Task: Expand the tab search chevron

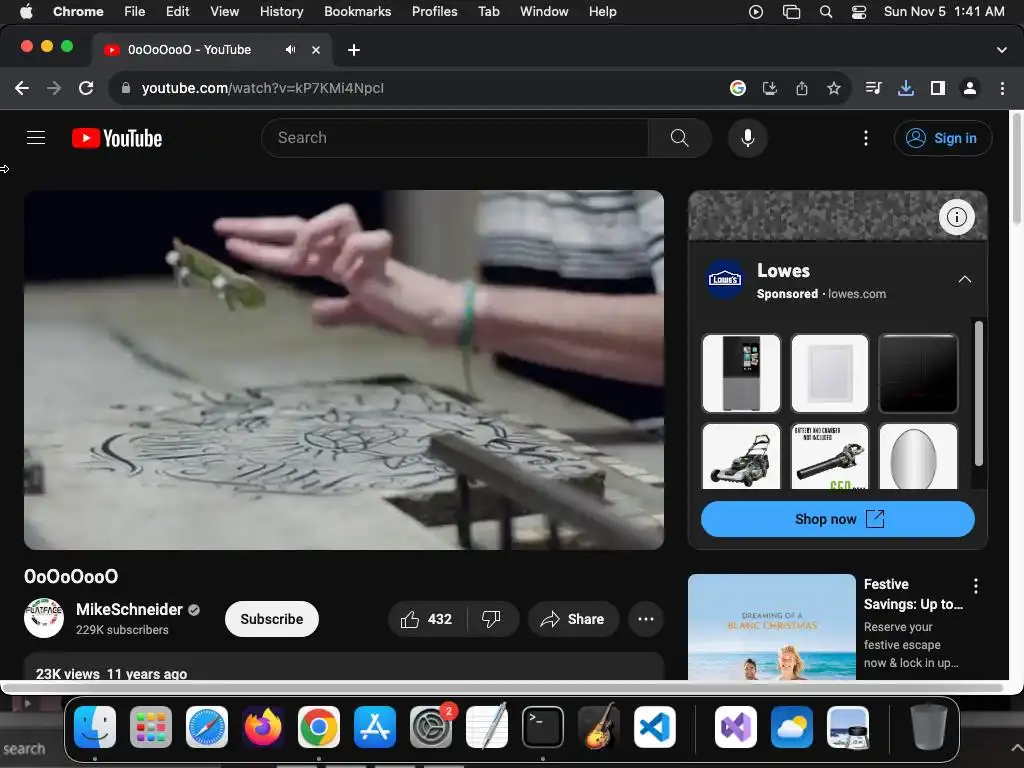Action: point(1002,50)
